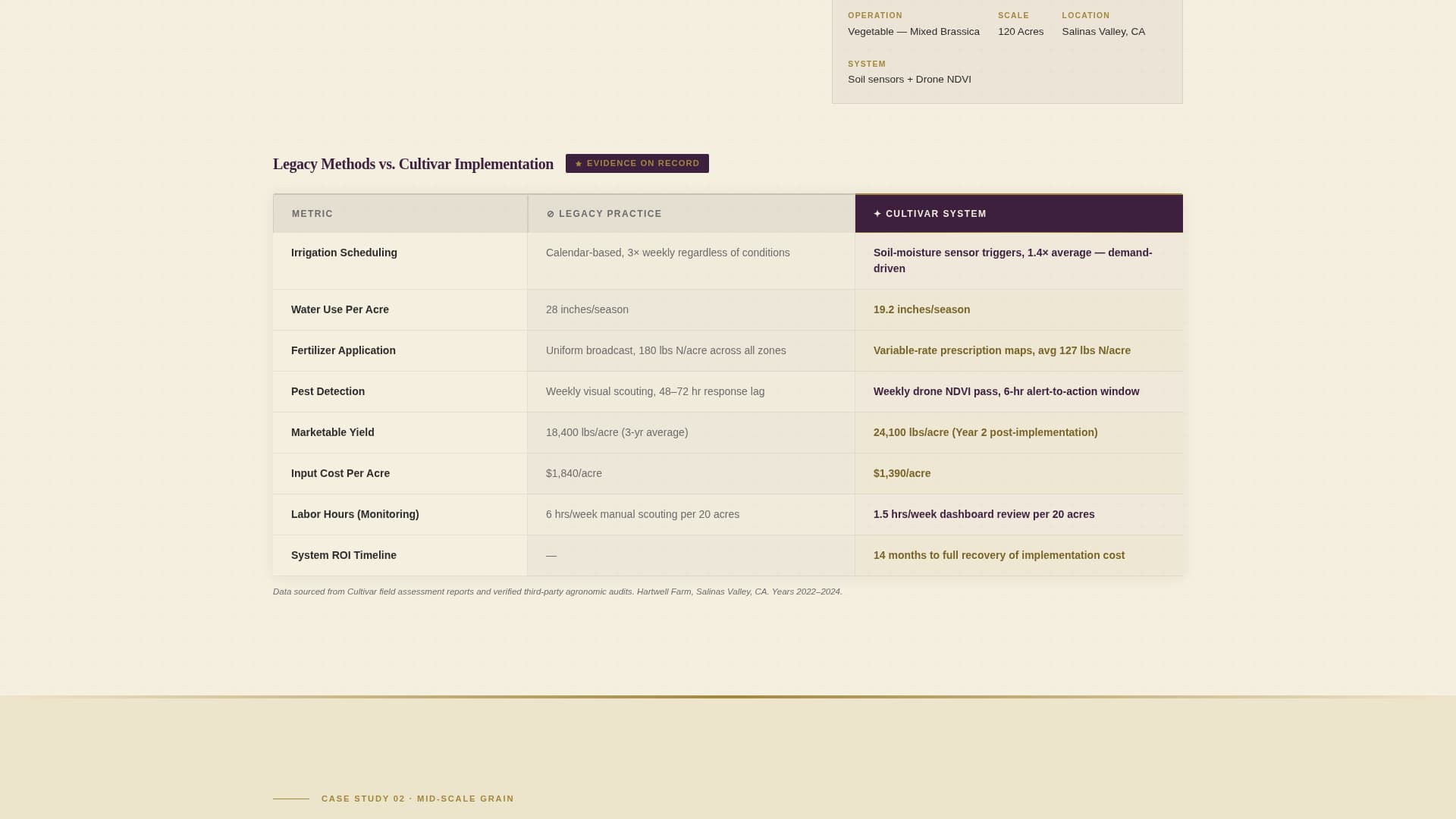Click the 'Vegetable — Mixed Brassica' operation value
1456x819 pixels.
[x=914, y=32]
